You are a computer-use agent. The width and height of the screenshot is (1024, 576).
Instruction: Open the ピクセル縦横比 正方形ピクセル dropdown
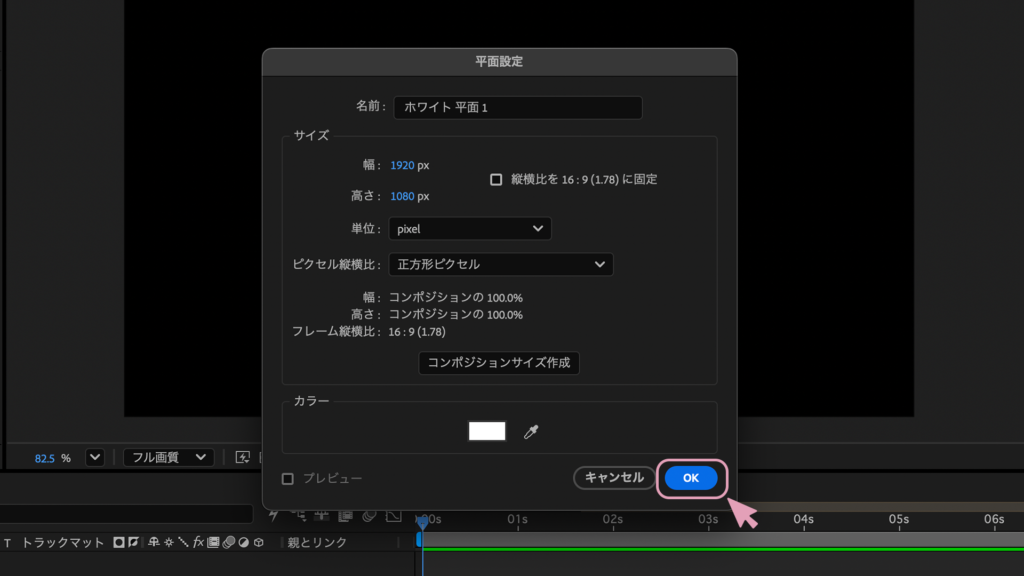(x=501, y=264)
